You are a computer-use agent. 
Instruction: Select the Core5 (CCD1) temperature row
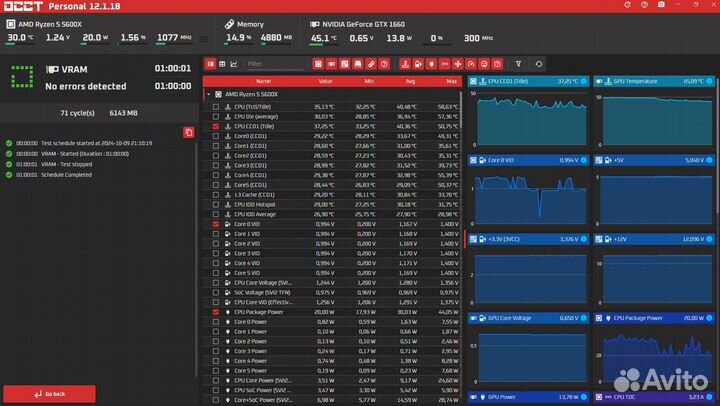pos(331,185)
